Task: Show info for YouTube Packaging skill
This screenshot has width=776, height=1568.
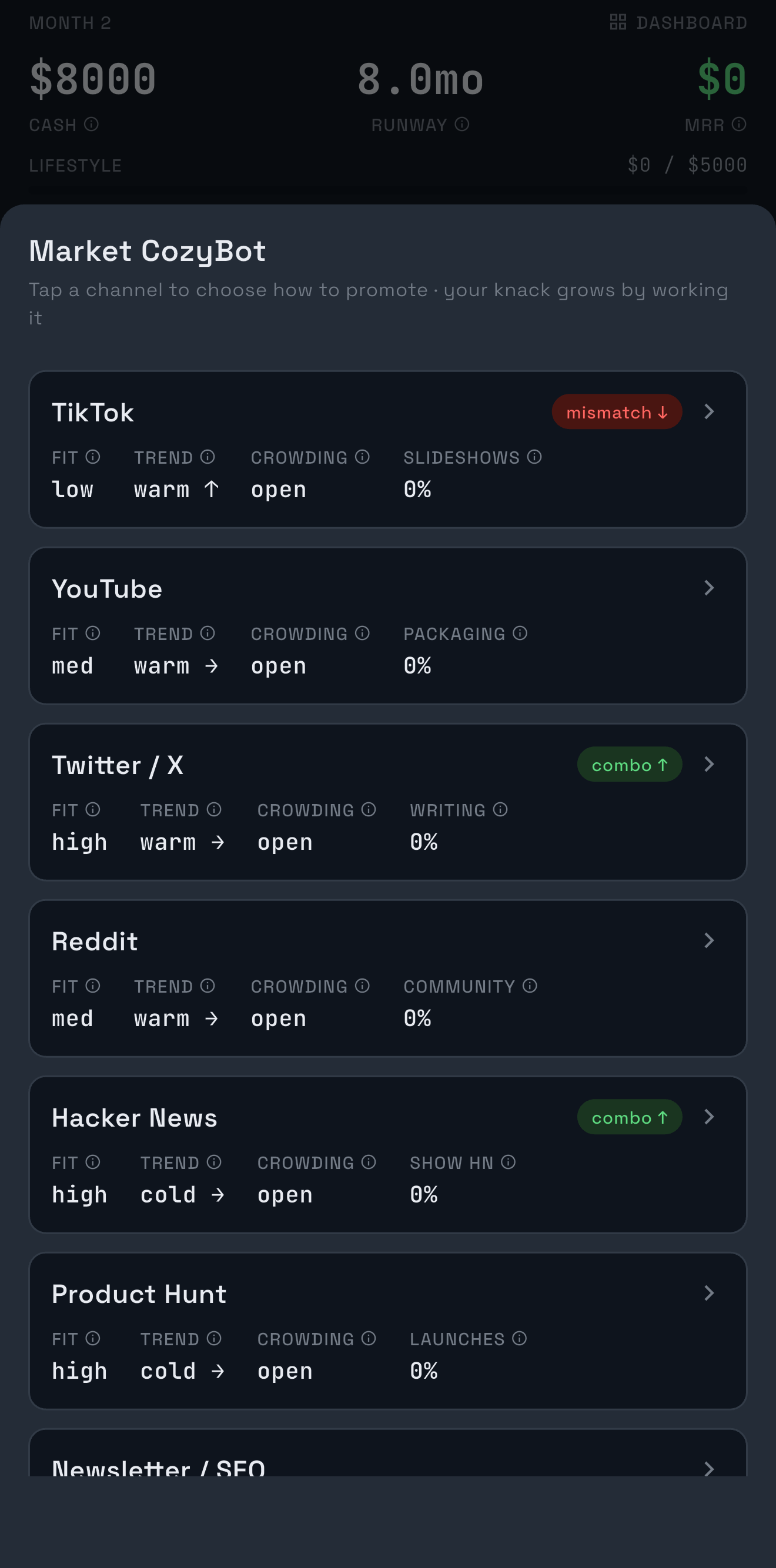Action: coord(520,633)
